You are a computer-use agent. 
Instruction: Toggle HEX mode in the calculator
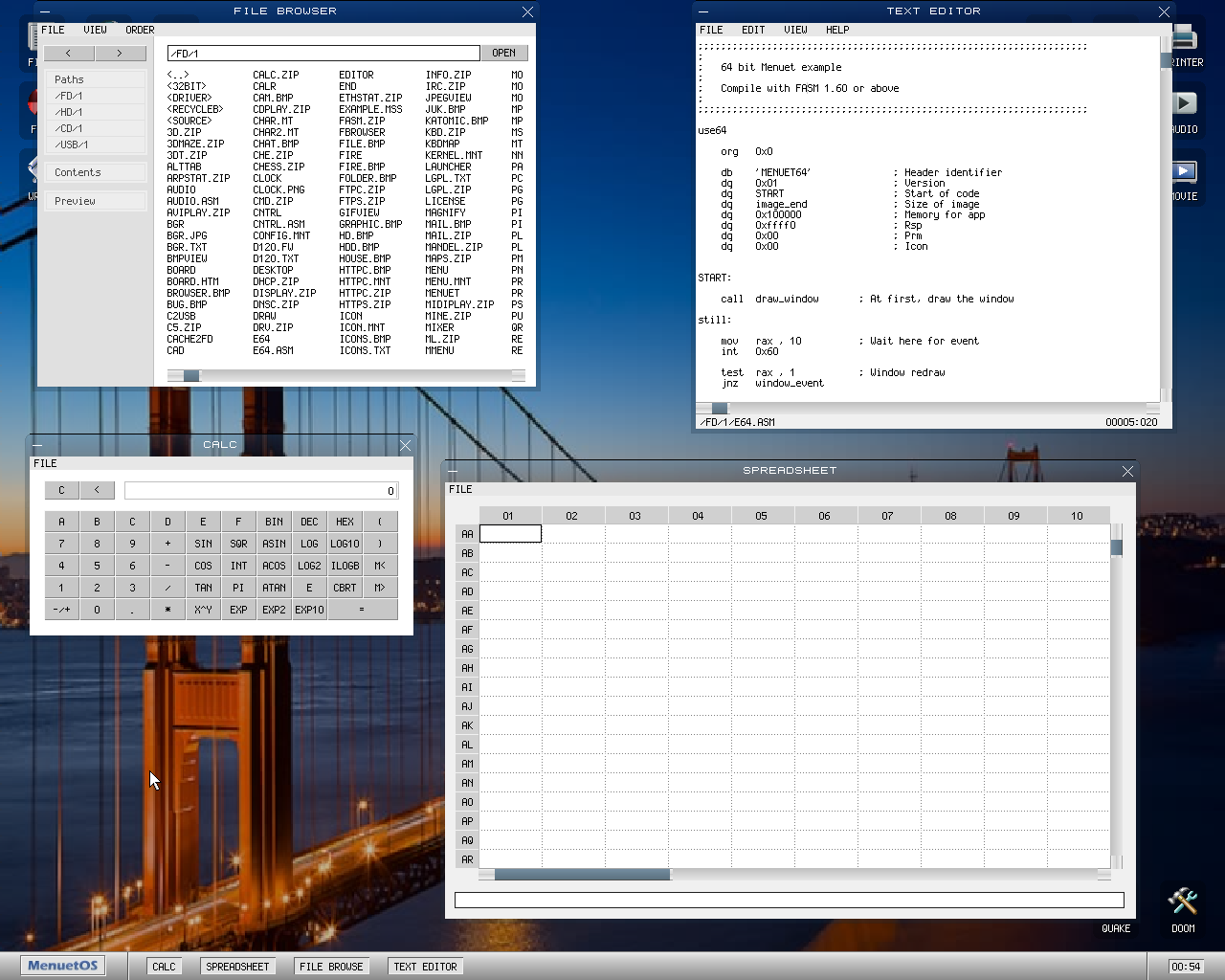(x=345, y=522)
